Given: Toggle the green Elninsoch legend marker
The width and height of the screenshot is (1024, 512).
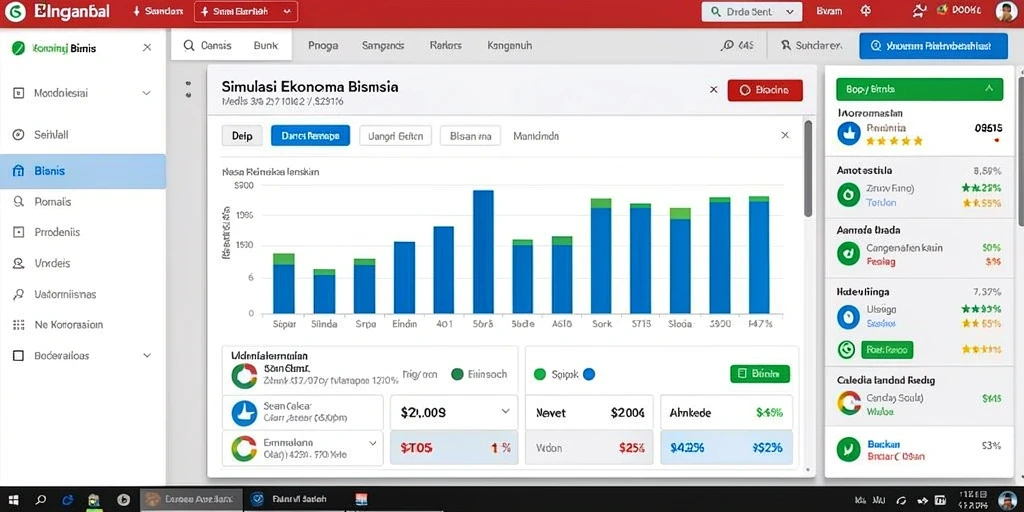Looking at the screenshot, I should point(457,374).
